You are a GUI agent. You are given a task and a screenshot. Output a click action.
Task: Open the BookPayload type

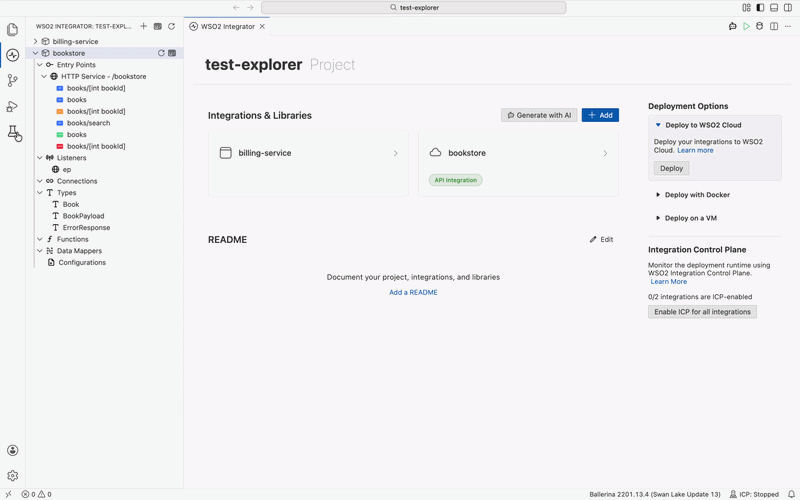[x=83, y=216]
